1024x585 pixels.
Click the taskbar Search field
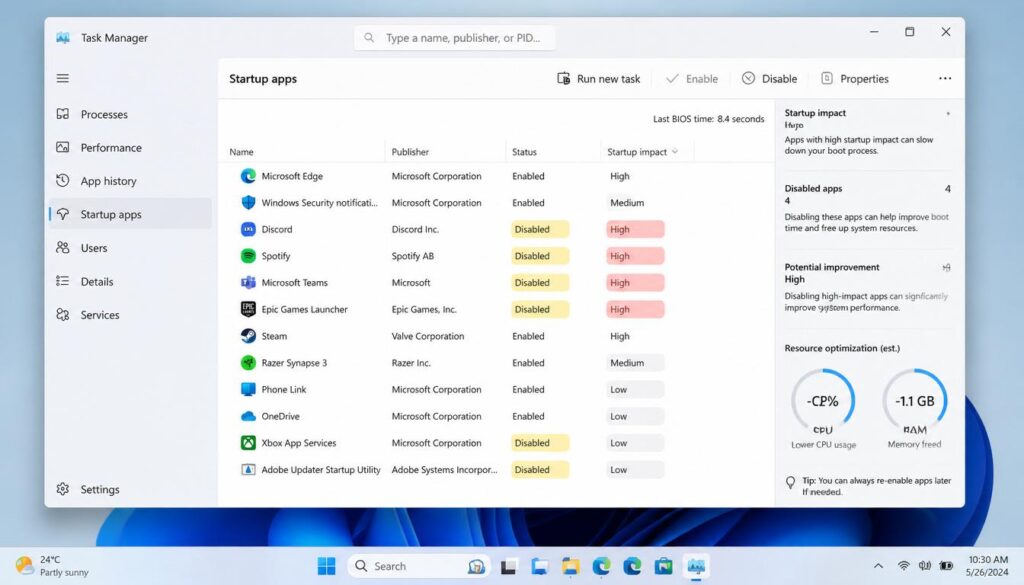tap(421, 565)
